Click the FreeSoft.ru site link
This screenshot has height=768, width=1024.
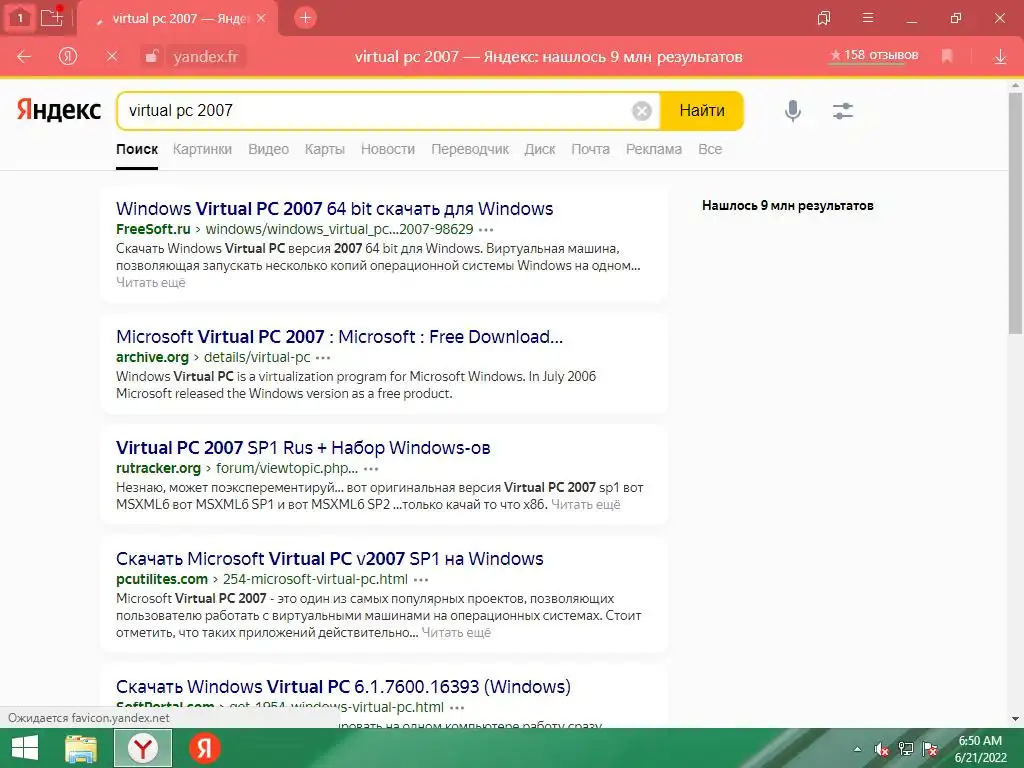(153, 229)
